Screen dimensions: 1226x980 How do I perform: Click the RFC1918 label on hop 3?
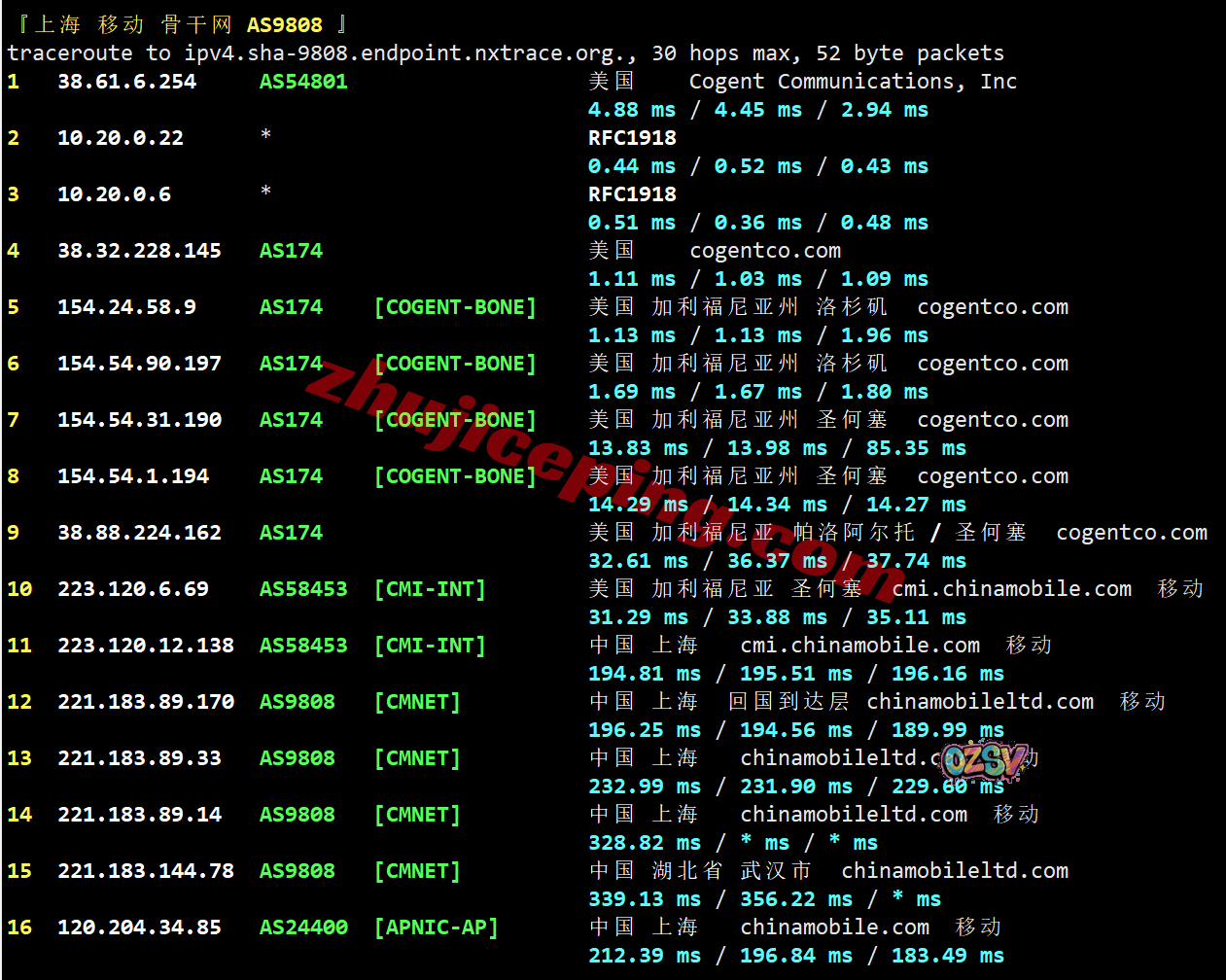pyautogui.click(x=632, y=194)
